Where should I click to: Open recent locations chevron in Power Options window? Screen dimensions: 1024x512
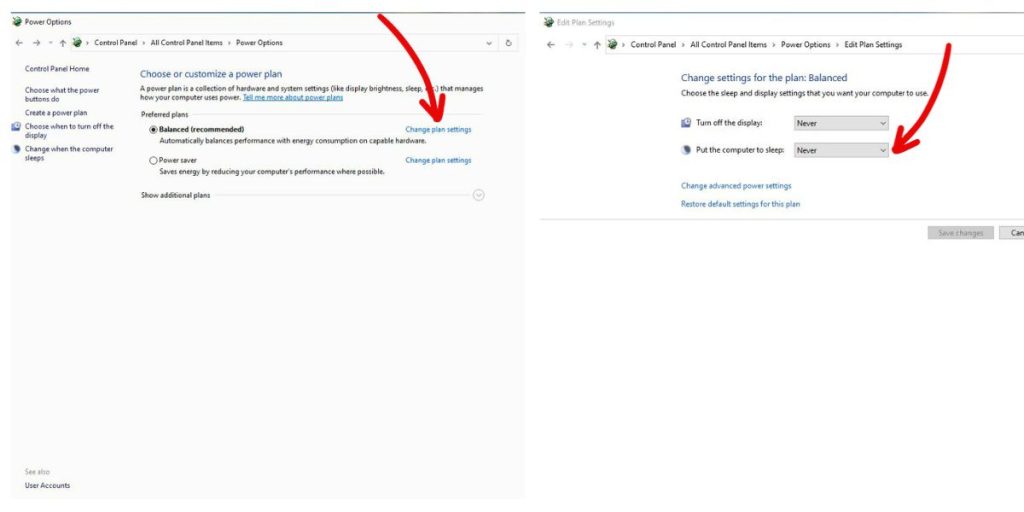point(50,43)
